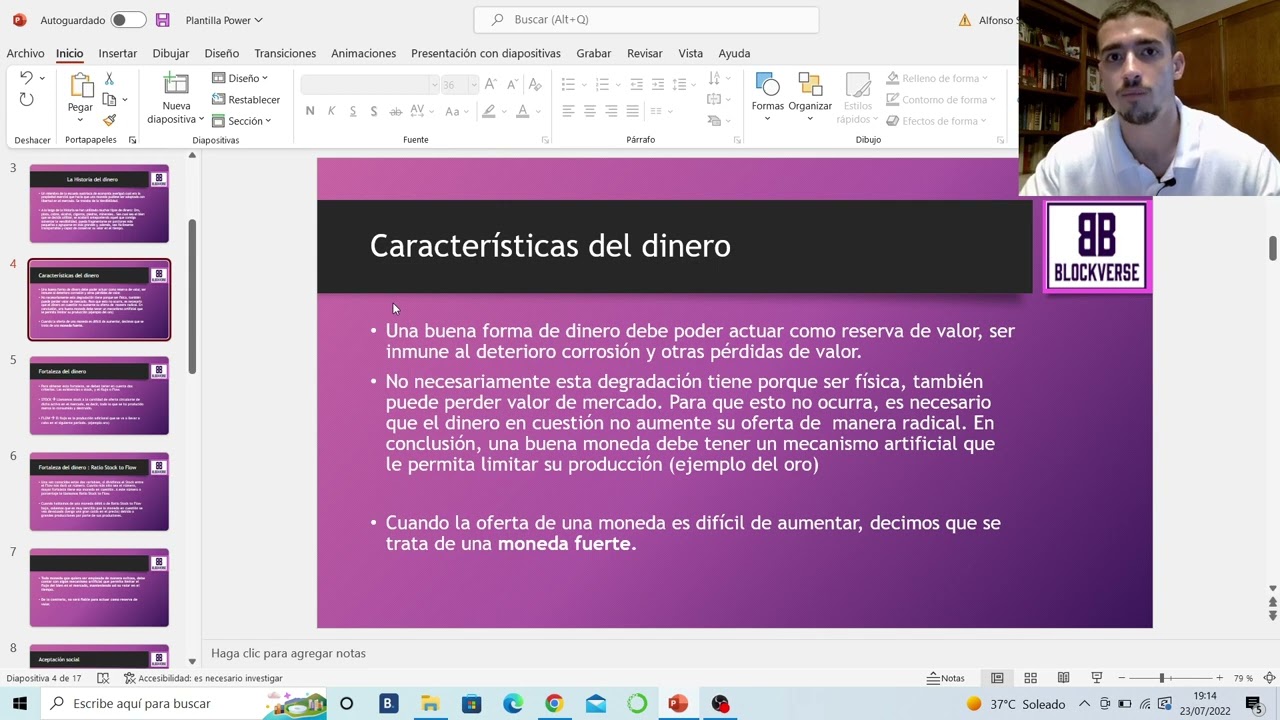Click Haga clic para agregar notas
1280x720 pixels.
(x=288, y=653)
